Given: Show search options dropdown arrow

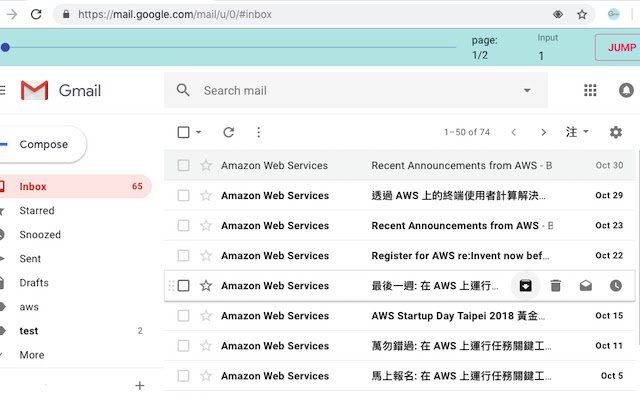Looking at the screenshot, I should point(527,90).
